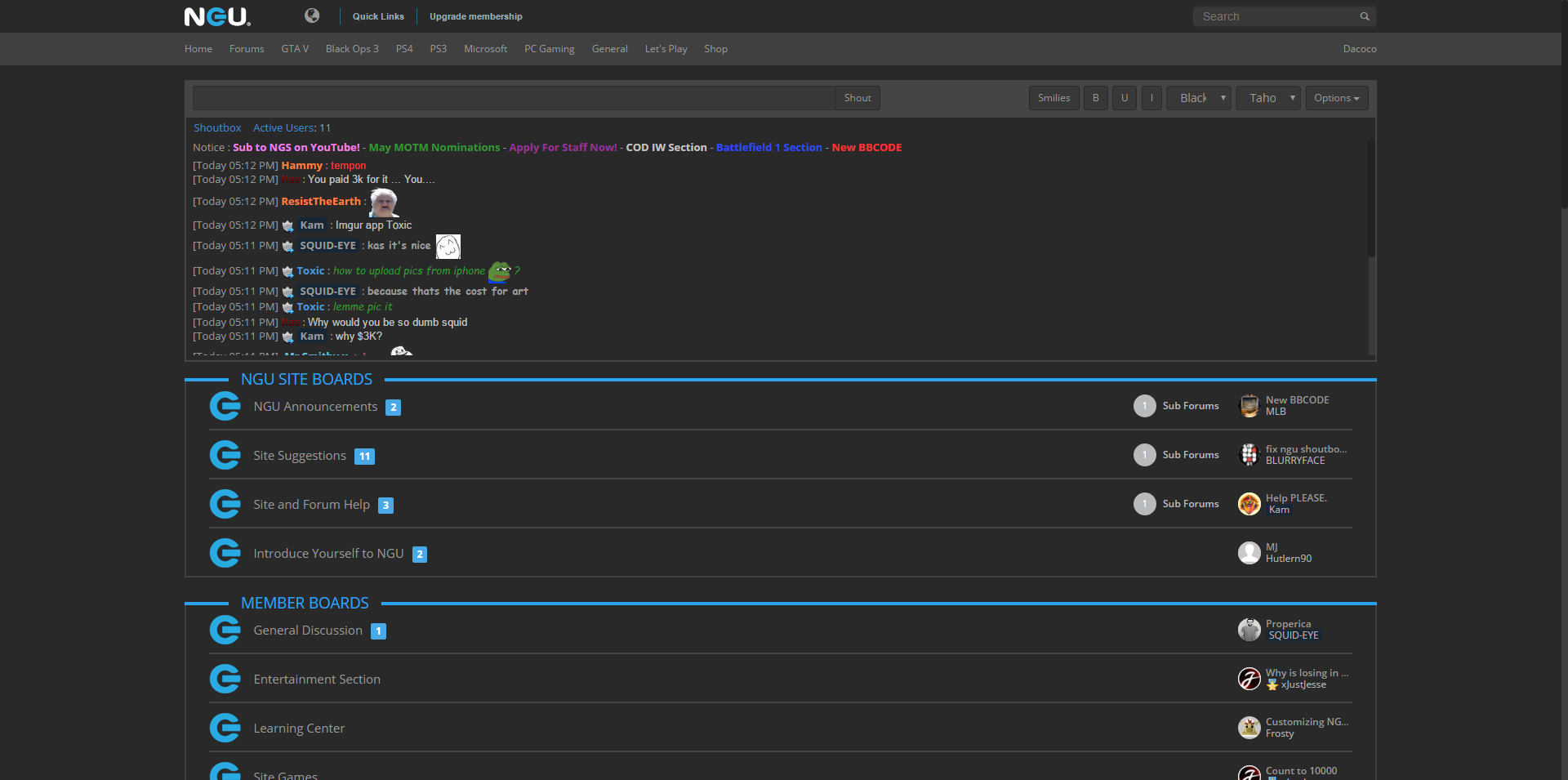Open the NGU Announcements board icon
Image resolution: width=1568 pixels, height=780 pixels.
(225, 406)
